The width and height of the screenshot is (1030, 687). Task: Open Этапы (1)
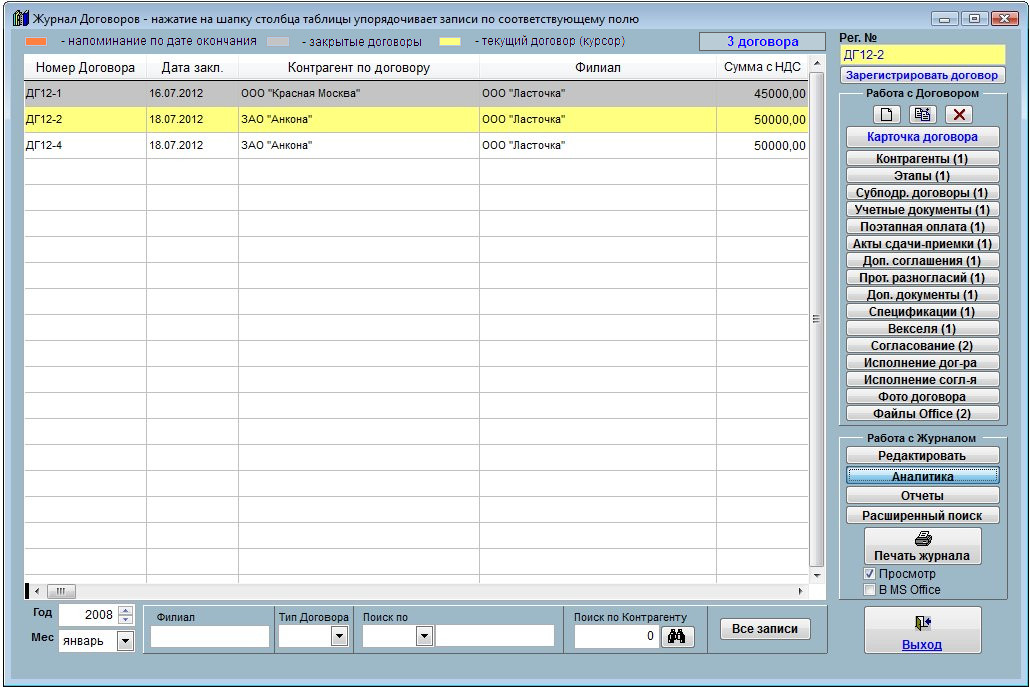click(922, 175)
